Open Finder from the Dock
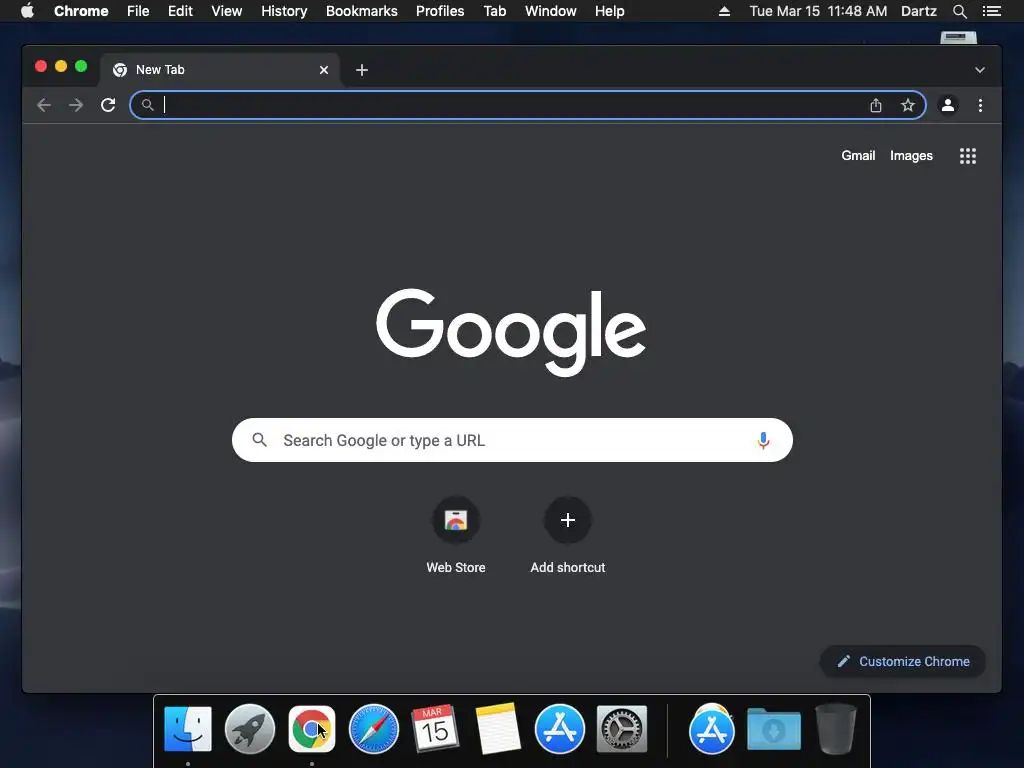Image resolution: width=1024 pixels, height=768 pixels. [187, 729]
